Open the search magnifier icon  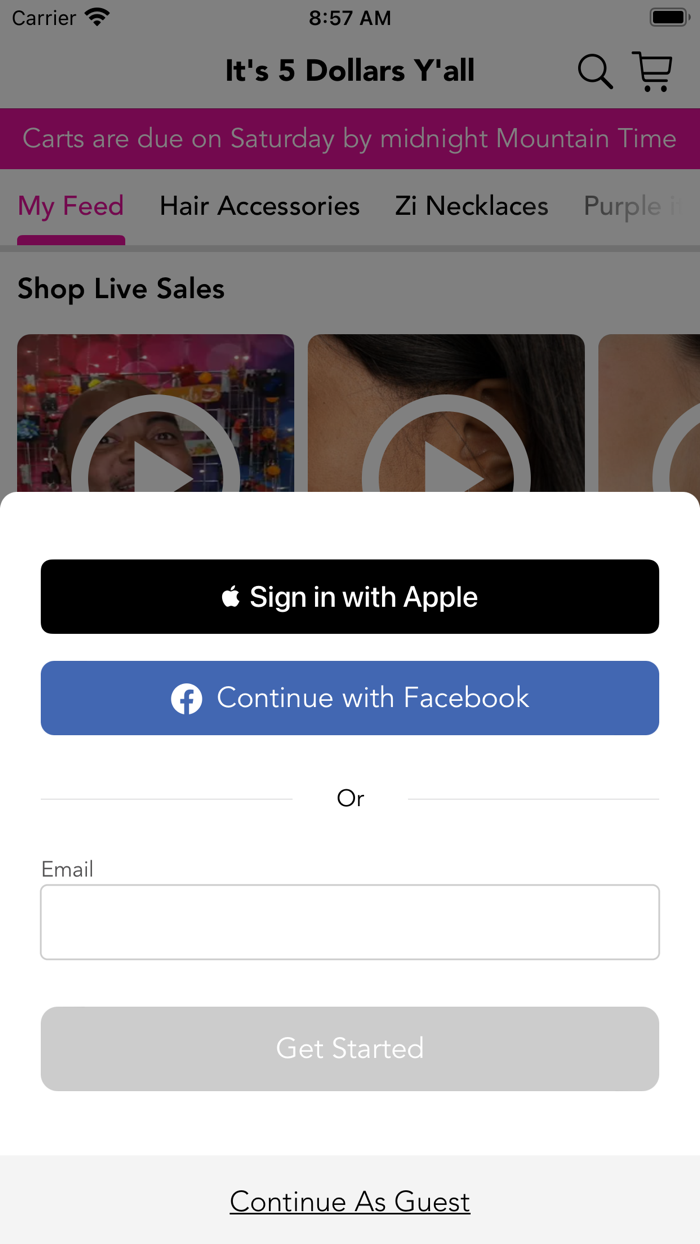click(595, 72)
